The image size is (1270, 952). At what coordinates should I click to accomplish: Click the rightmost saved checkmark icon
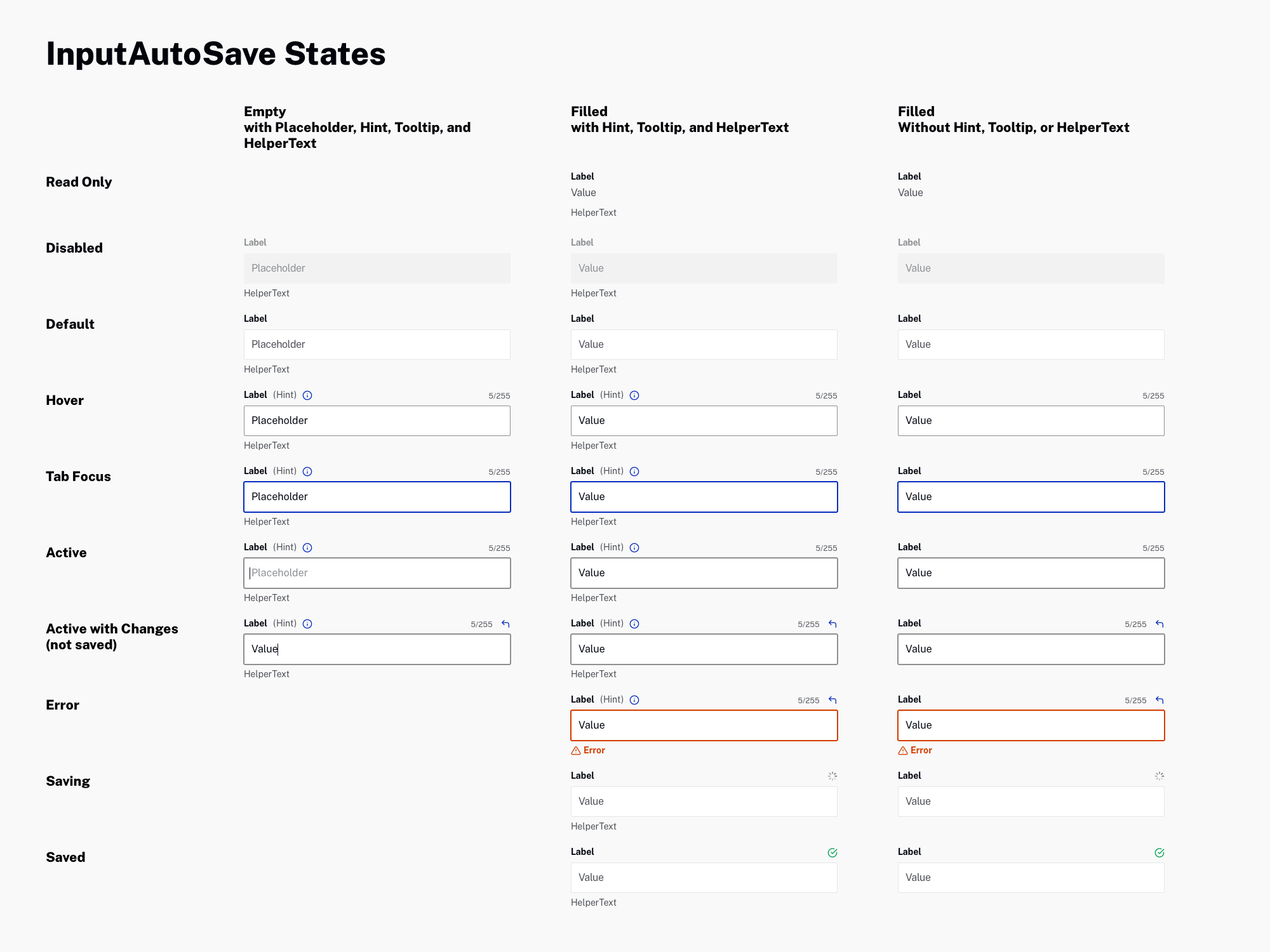tap(1160, 852)
